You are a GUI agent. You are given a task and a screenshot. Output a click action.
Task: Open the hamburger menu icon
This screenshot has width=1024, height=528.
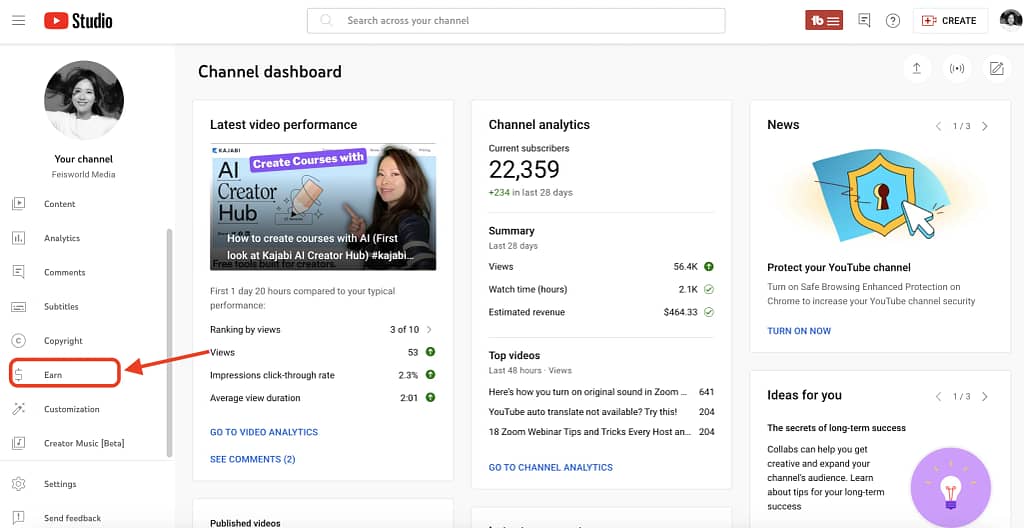coord(18,20)
